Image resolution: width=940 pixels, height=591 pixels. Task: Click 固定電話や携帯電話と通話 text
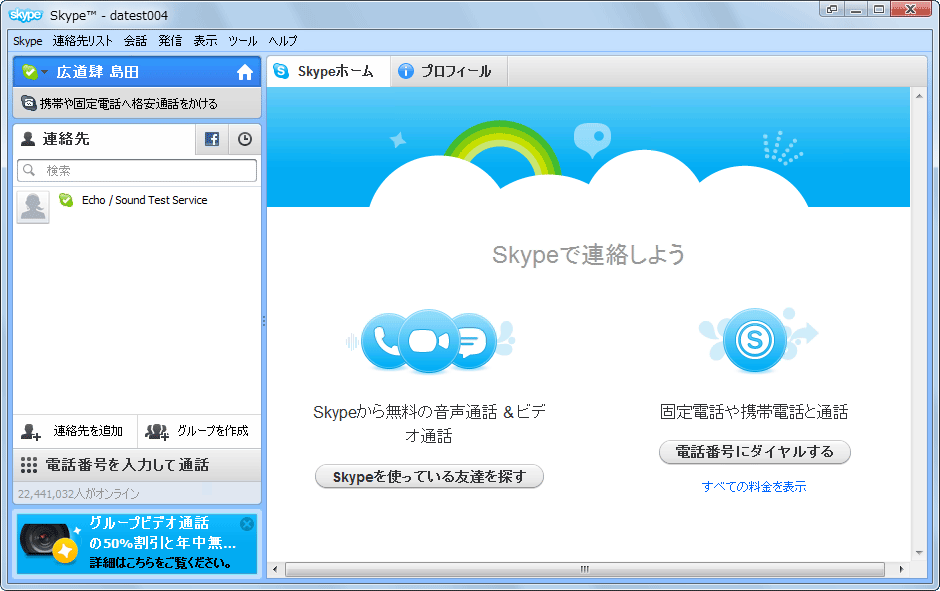click(x=754, y=412)
